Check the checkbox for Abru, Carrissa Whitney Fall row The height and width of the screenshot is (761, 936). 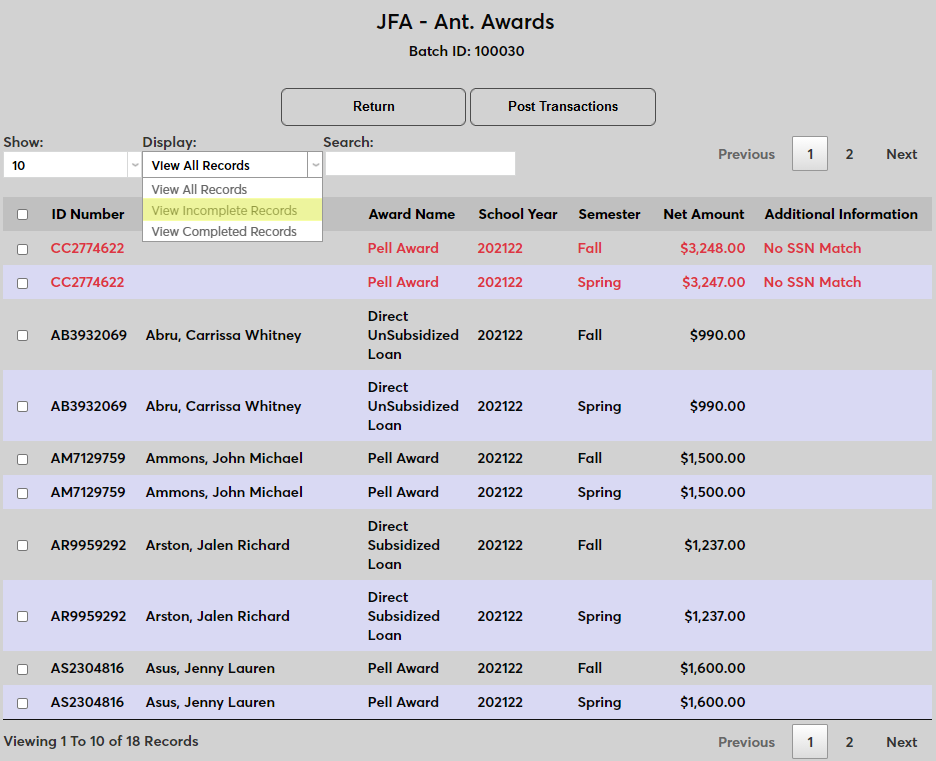click(x=22, y=335)
